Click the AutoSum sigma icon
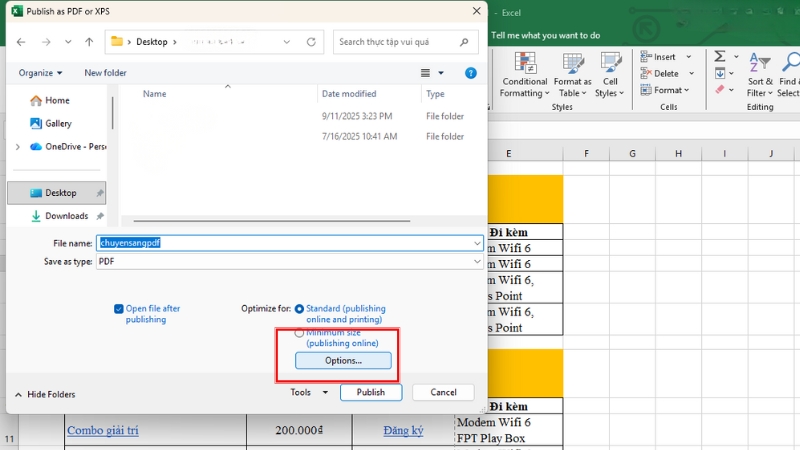This screenshot has width=800, height=450. pyautogui.click(x=720, y=57)
